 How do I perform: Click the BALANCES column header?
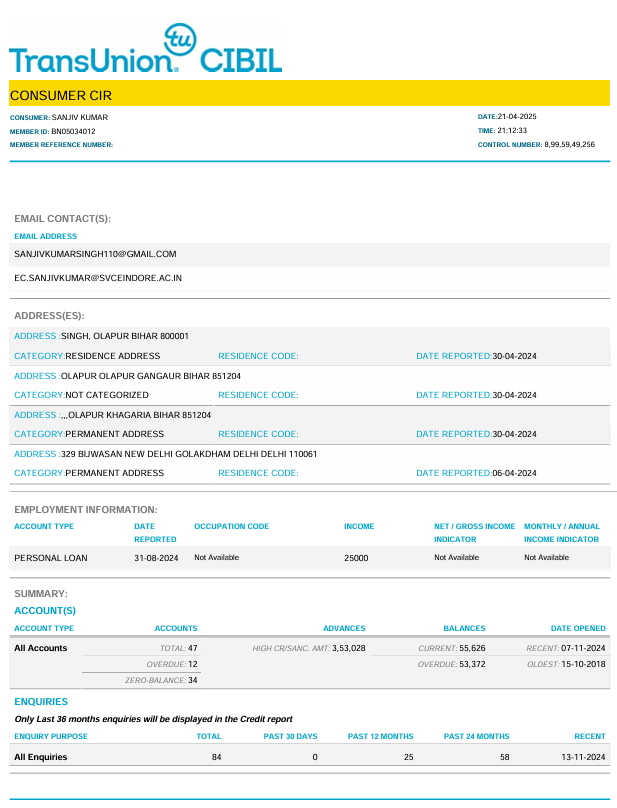click(464, 628)
